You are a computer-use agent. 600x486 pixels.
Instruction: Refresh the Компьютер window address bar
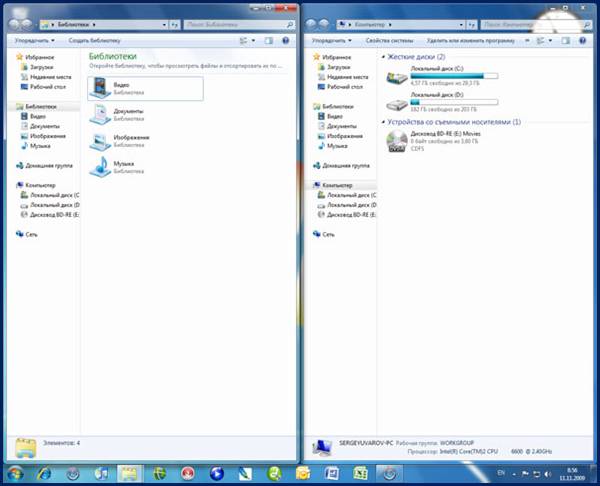[x=472, y=24]
